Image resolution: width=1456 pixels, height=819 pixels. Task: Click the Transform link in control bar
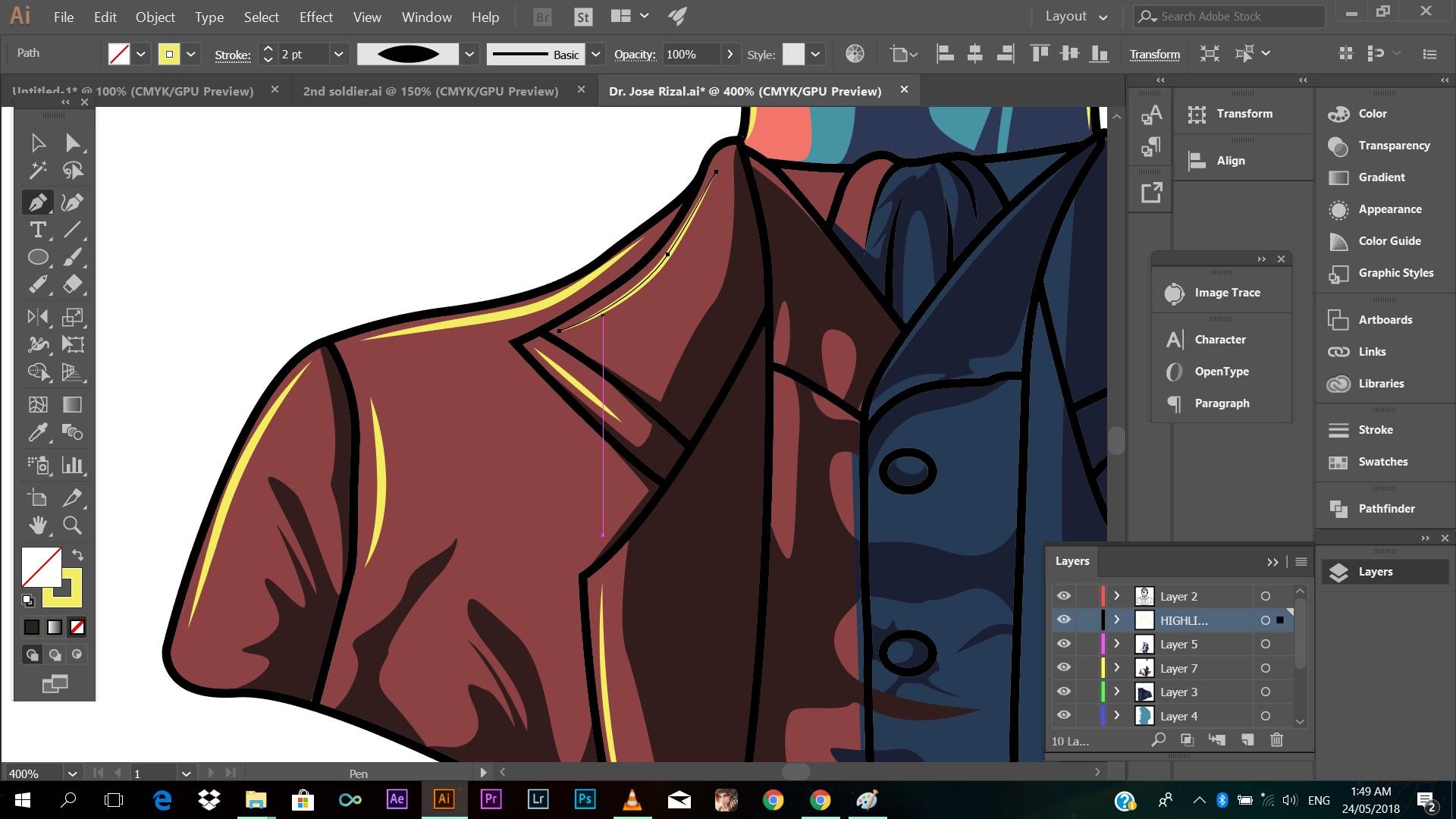tap(1154, 54)
